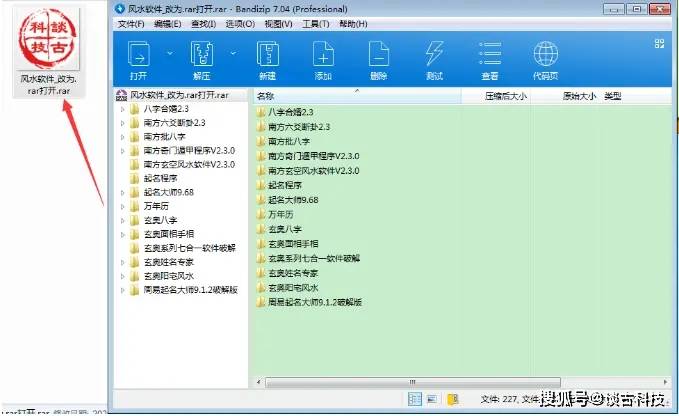The image size is (679, 416).
Task: Click the grid layout icon in the toolbar corner
Action: (x=659, y=43)
